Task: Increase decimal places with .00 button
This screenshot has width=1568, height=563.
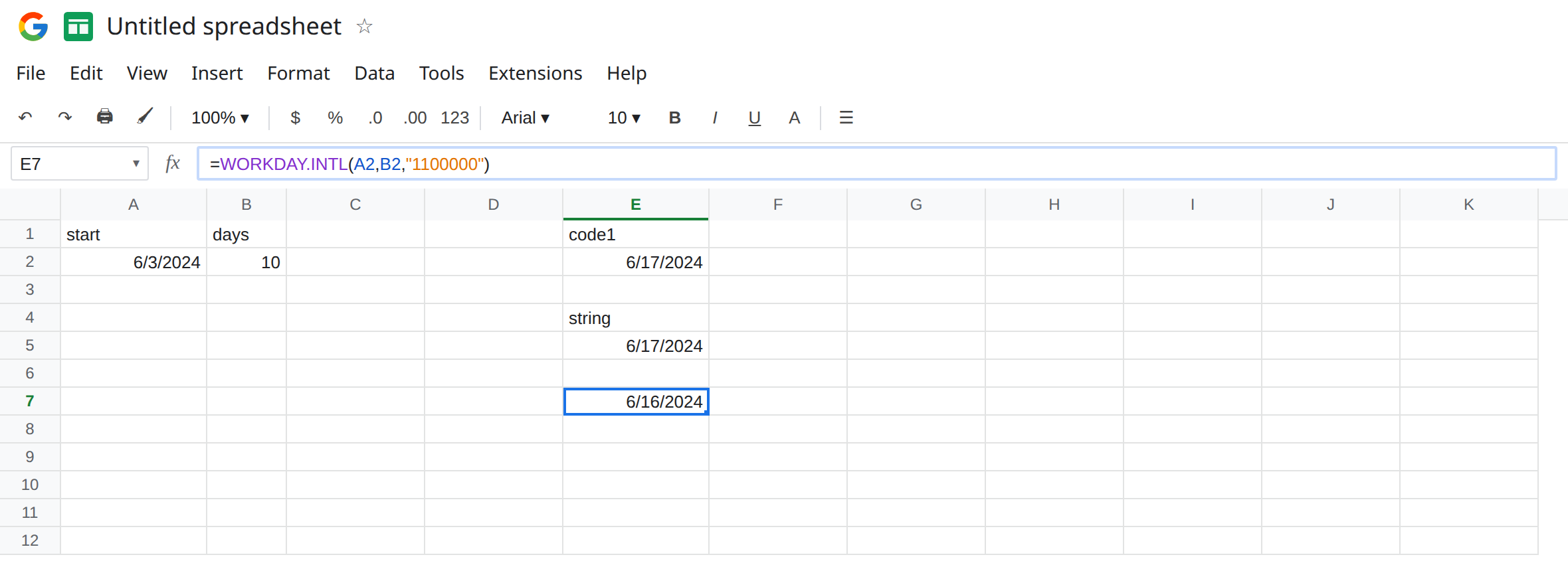Action: [415, 118]
